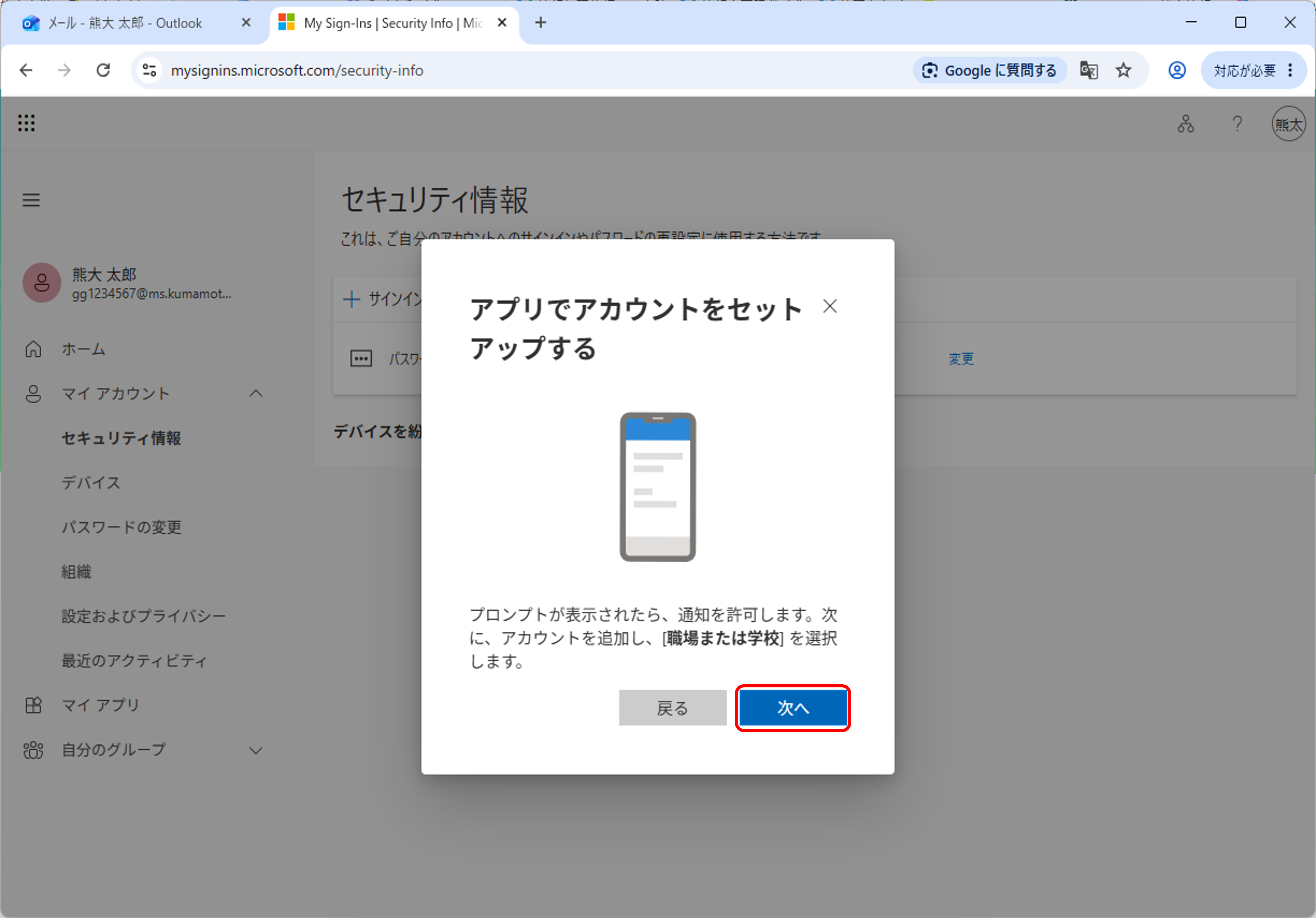Viewport: 1316px width, 918px height.
Task: Open the organization chart icon in header
Action: (x=1185, y=123)
